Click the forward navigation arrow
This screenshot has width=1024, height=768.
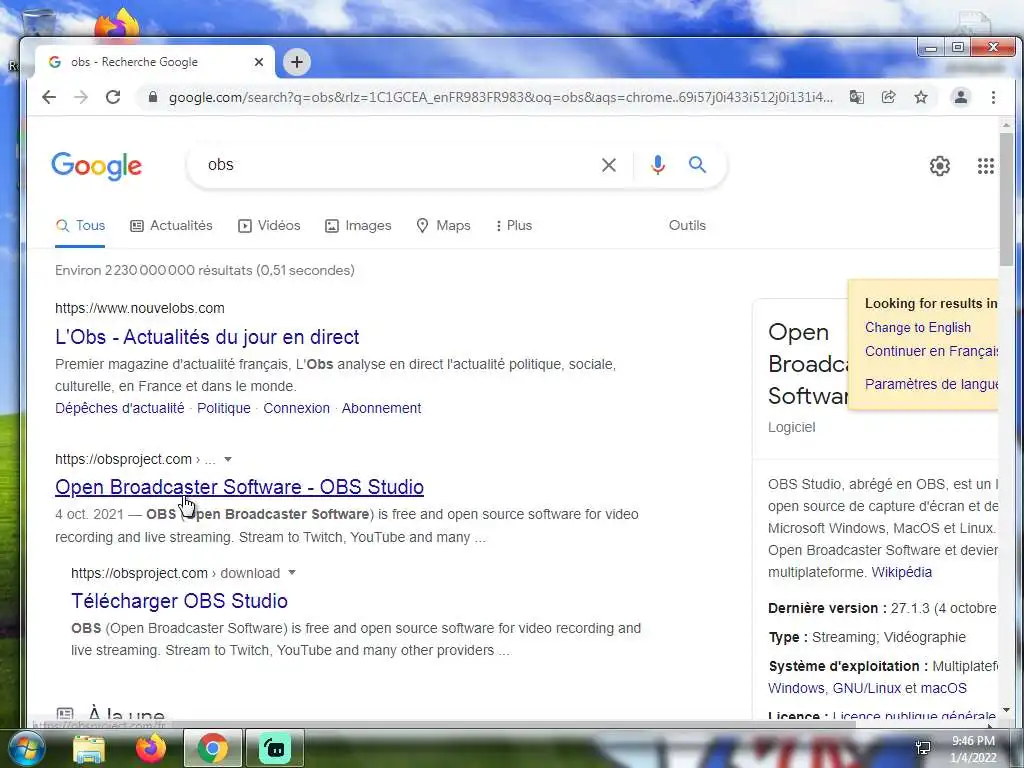tap(80, 97)
